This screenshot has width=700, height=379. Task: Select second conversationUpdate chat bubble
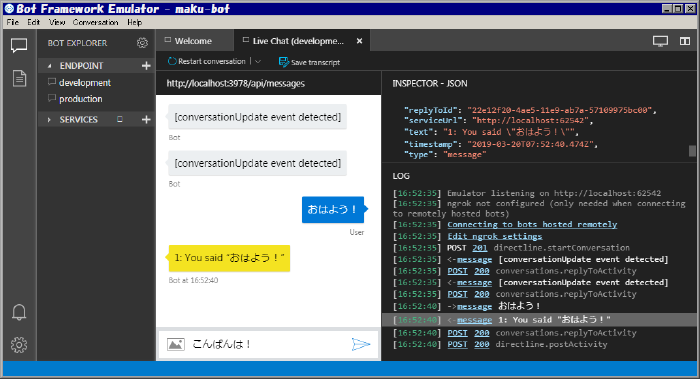click(x=258, y=163)
